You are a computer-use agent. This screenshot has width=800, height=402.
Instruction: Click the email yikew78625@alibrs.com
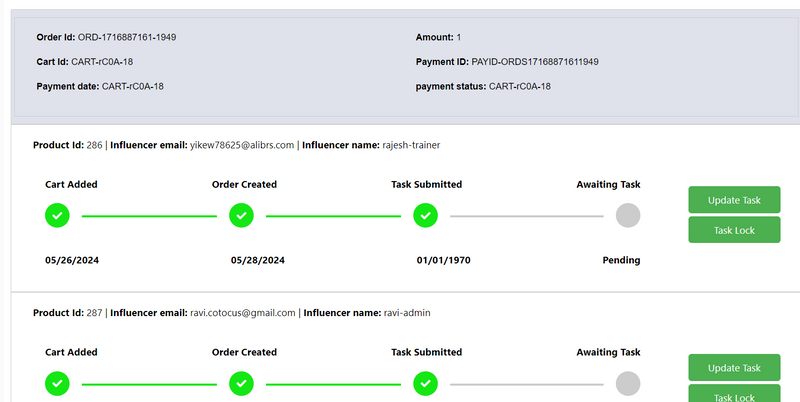coord(242,145)
